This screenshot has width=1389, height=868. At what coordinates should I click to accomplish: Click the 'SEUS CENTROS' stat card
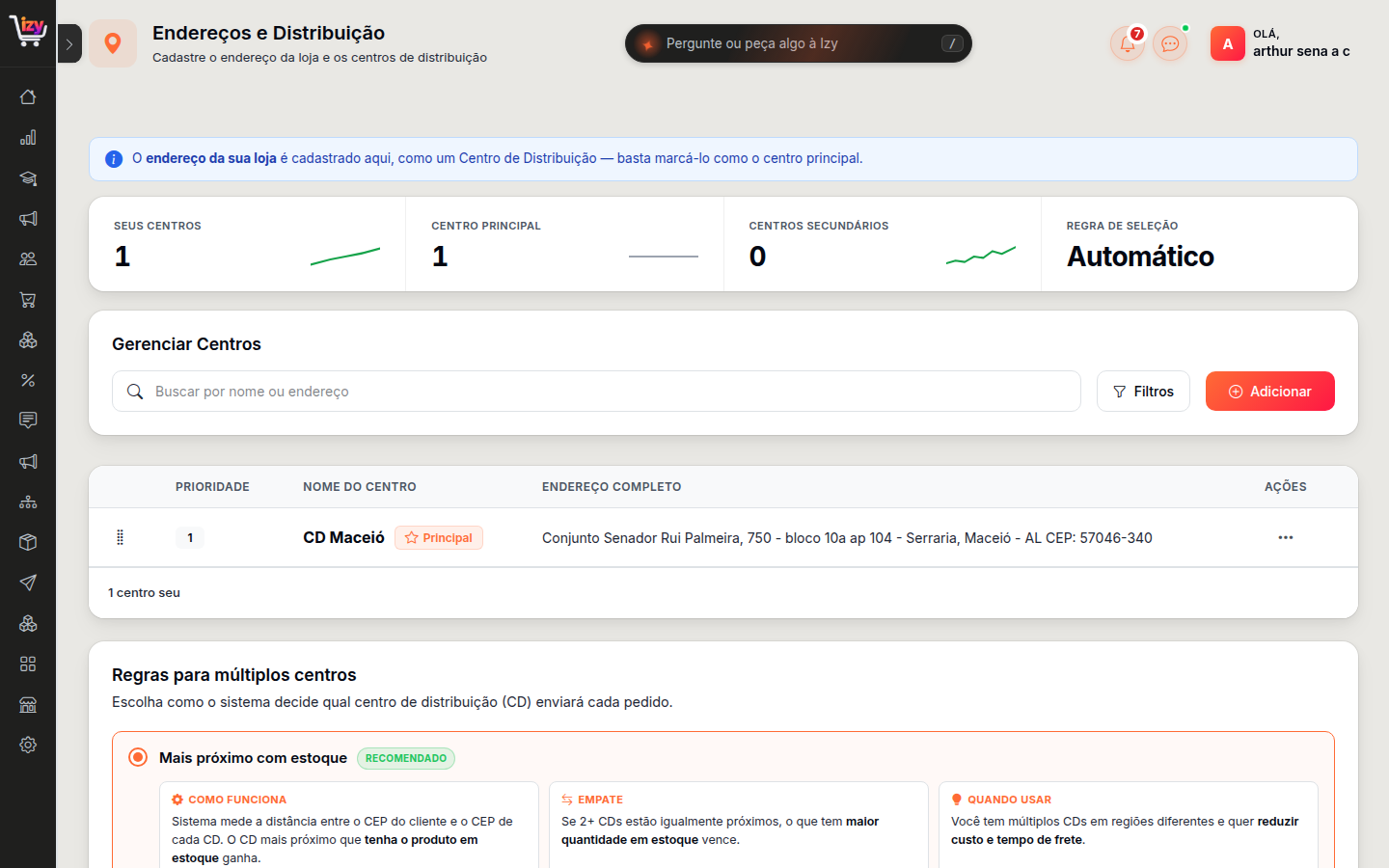247,244
